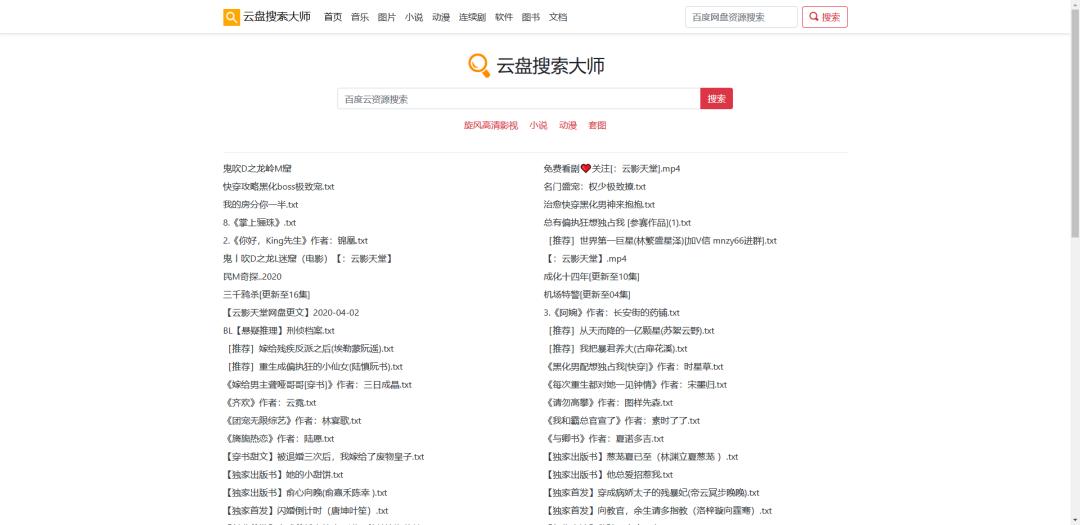Open 成化十四年[更新至10集] result
1080x525 pixels.
point(592,276)
